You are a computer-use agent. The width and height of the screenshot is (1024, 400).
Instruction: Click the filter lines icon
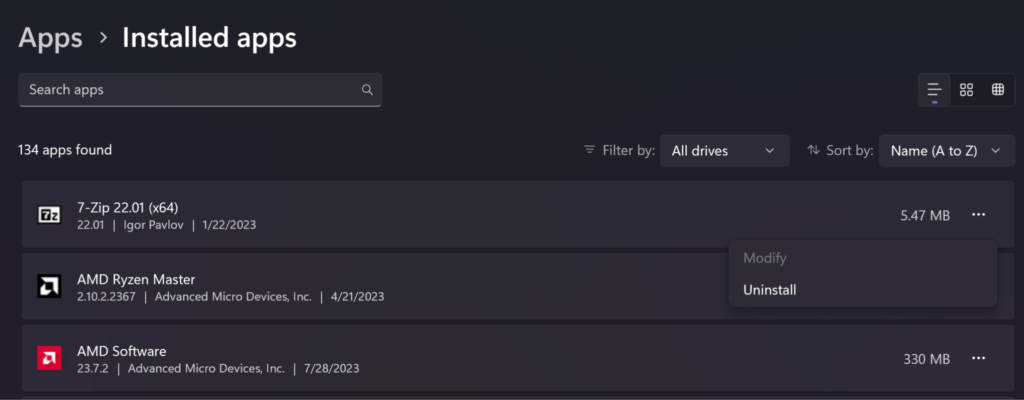[589, 151]
